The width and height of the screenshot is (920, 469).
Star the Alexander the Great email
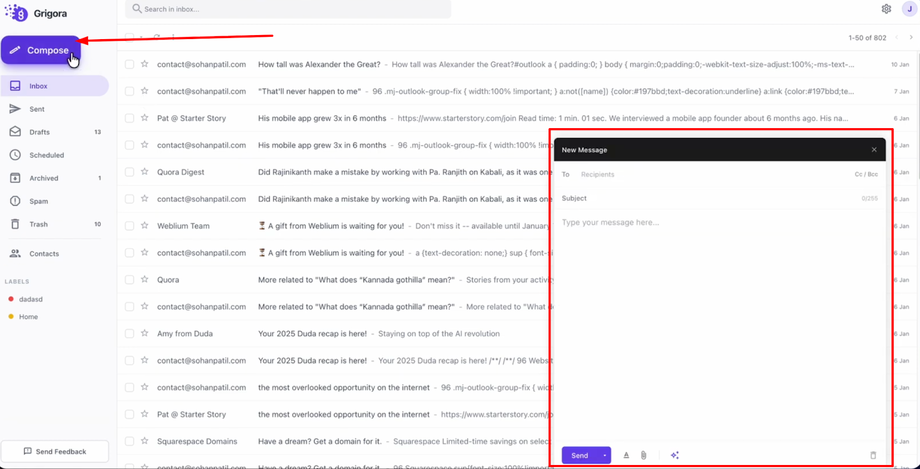pyautogui.click(x=145, y=64)
